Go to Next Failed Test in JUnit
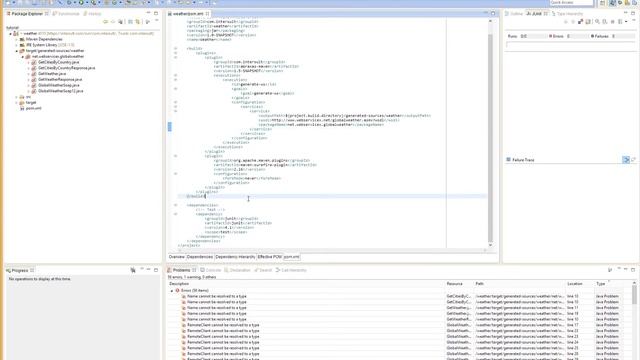Image resolution: width=640 pixels, height=360 pixels. point(566,22)
